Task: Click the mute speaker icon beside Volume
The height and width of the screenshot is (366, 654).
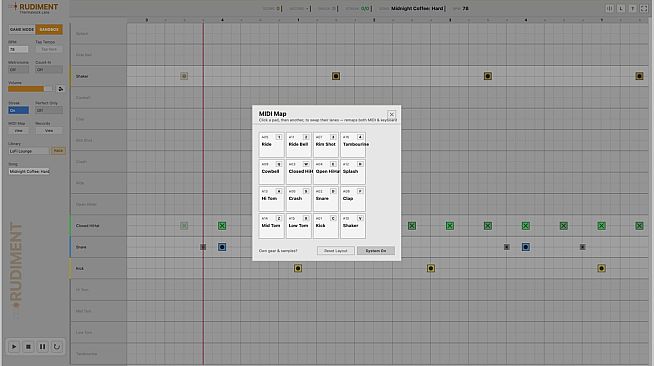Action: pos(60,89)
